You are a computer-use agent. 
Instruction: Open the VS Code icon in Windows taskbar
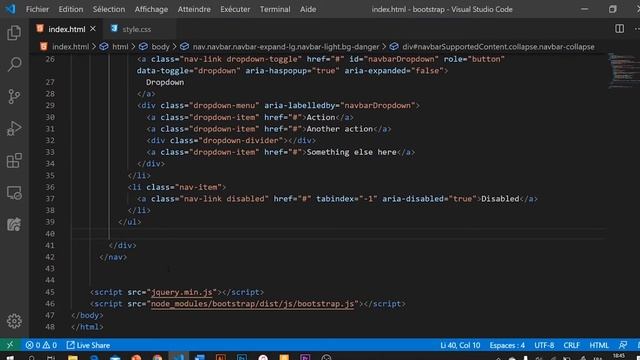(x=178, y=357)
